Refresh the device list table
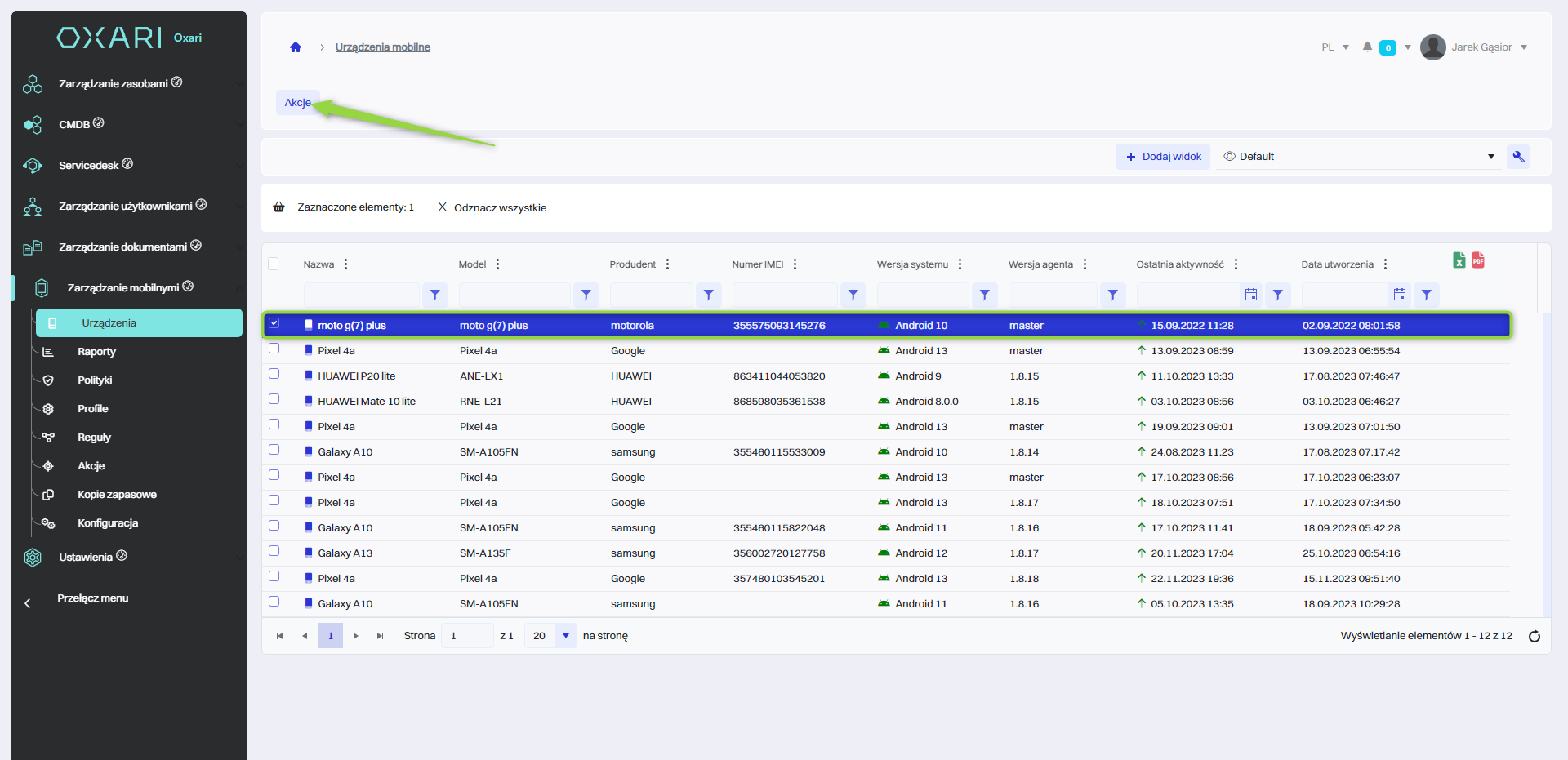This screenshot has height=760, width=1568. click(x=1535, y=637)
